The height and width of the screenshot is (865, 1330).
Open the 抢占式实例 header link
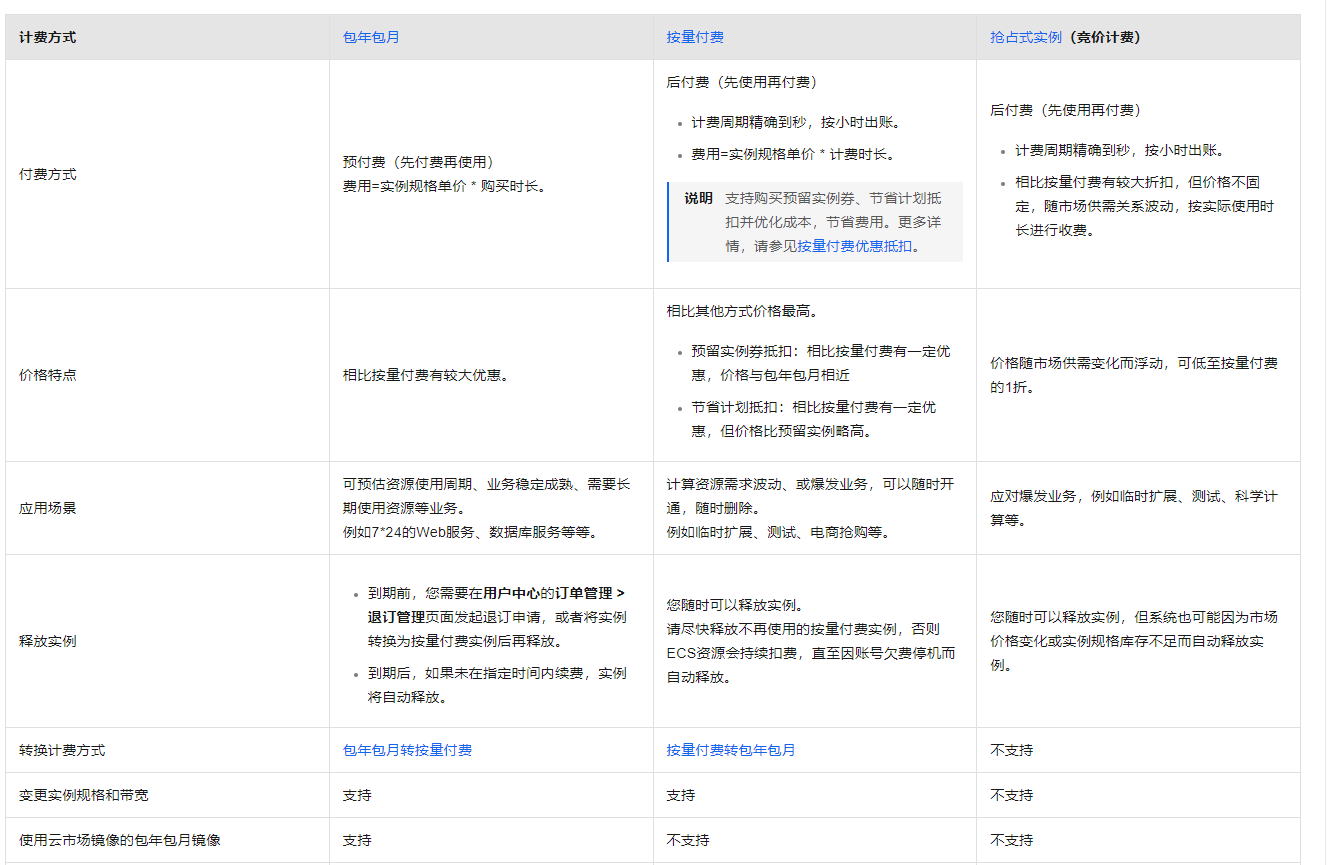point(1026,37)
